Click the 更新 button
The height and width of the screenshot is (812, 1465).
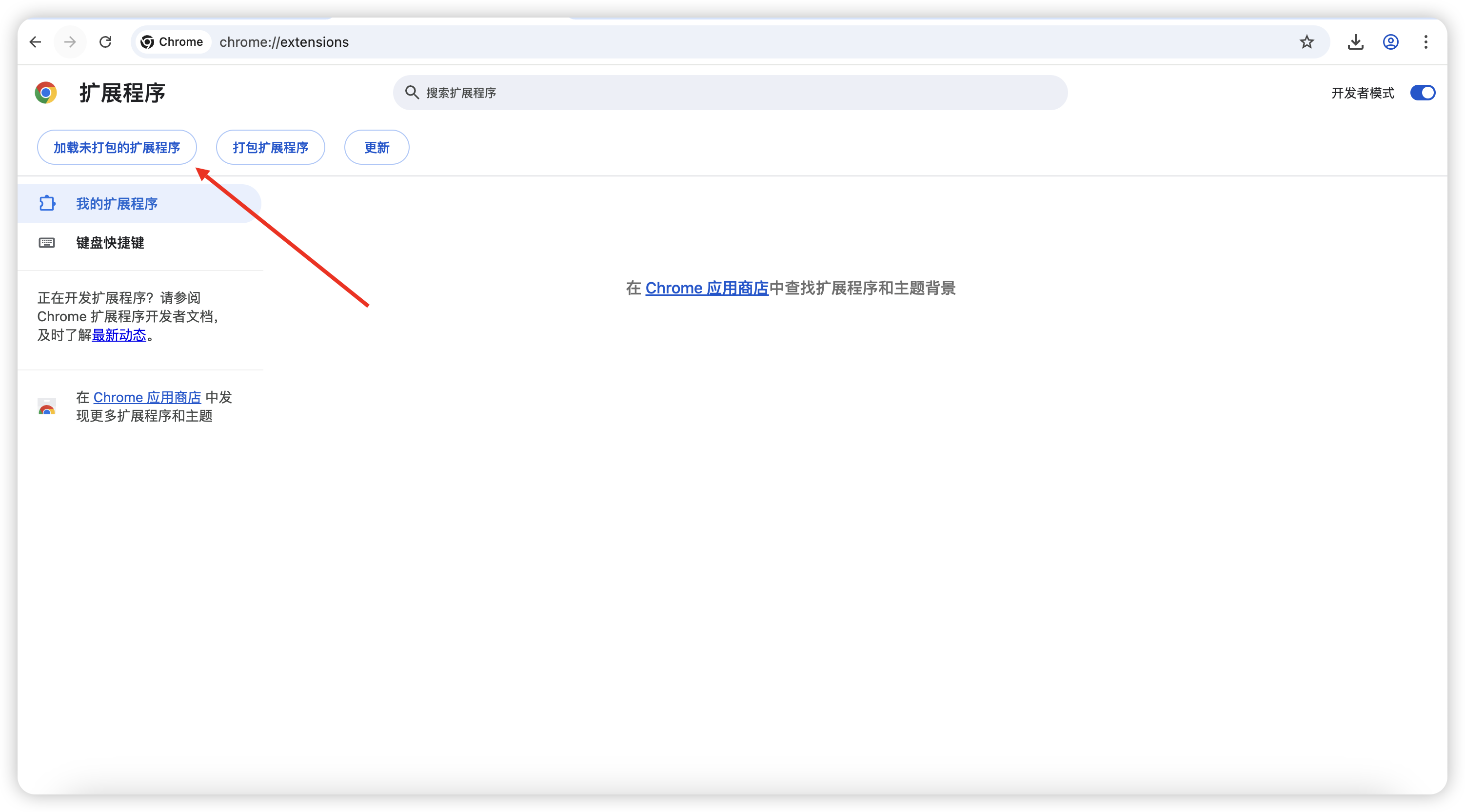(376, 148)
